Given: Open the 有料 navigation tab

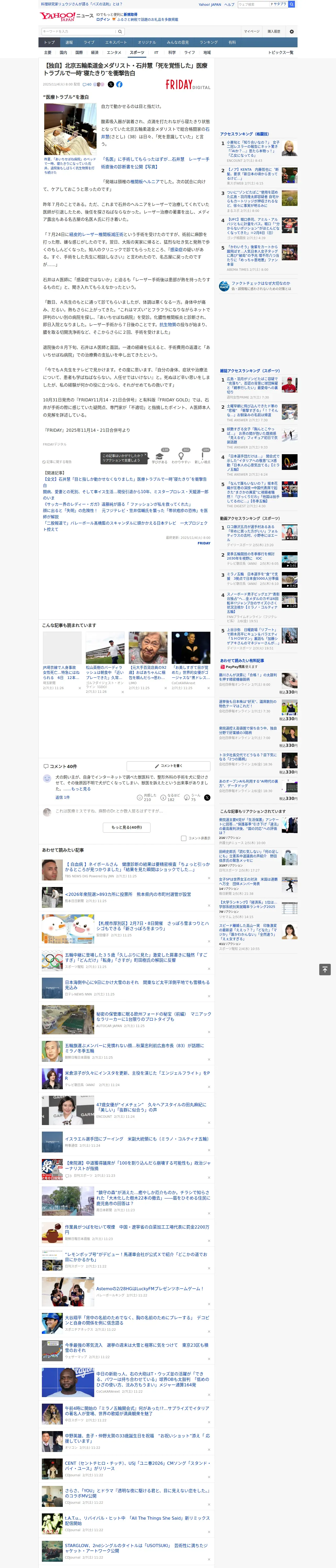Looking at the screenshot, I should click(232, 43).
